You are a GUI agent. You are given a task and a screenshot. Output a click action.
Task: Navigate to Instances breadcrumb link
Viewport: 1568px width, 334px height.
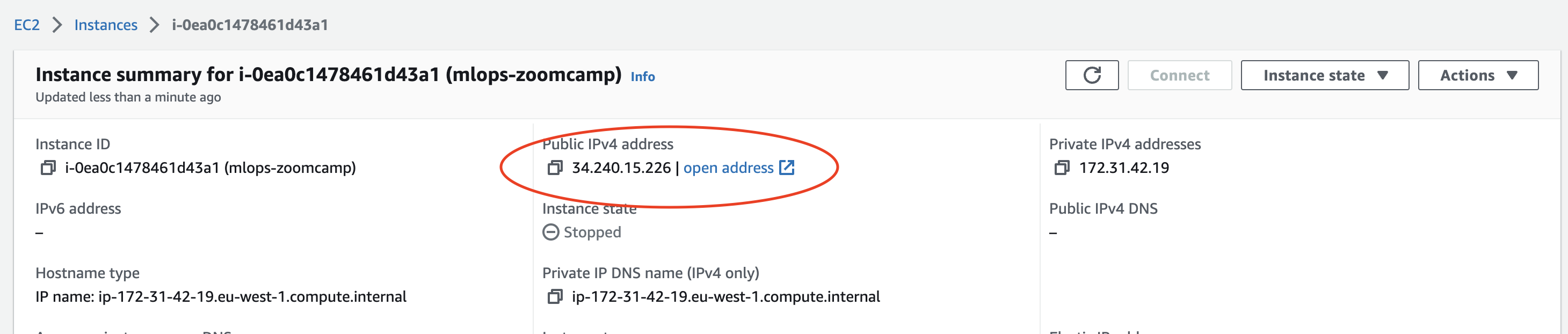pos(106,25)
